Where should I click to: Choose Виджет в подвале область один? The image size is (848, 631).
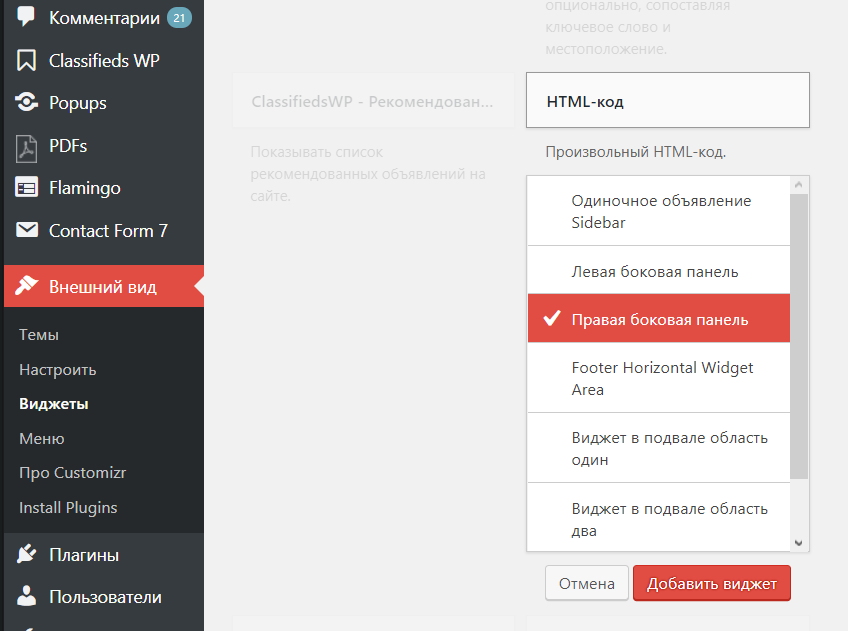click(x=659, y=448)
